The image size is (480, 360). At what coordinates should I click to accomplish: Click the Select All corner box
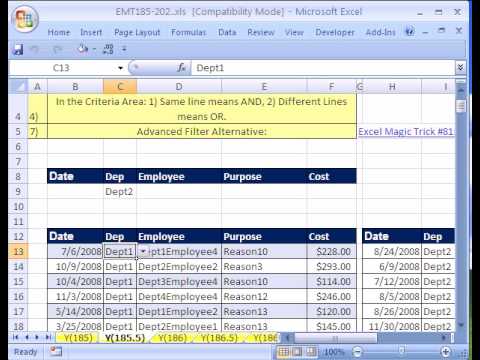pos(18,87)
